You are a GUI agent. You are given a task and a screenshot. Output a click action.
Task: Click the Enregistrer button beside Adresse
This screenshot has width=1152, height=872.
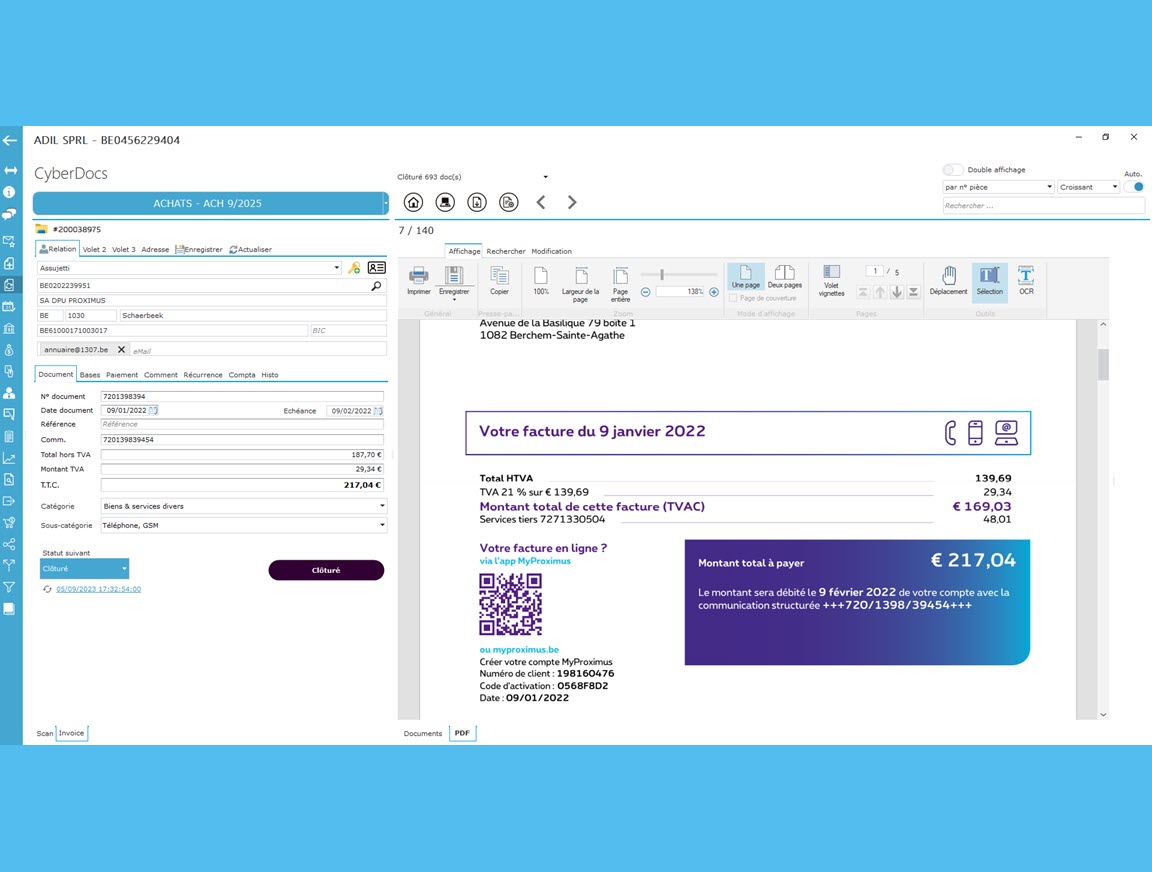point(199,250)
